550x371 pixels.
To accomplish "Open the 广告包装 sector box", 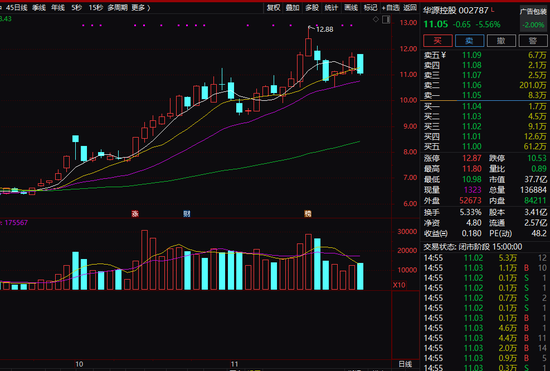I will (x=533, y=19).
